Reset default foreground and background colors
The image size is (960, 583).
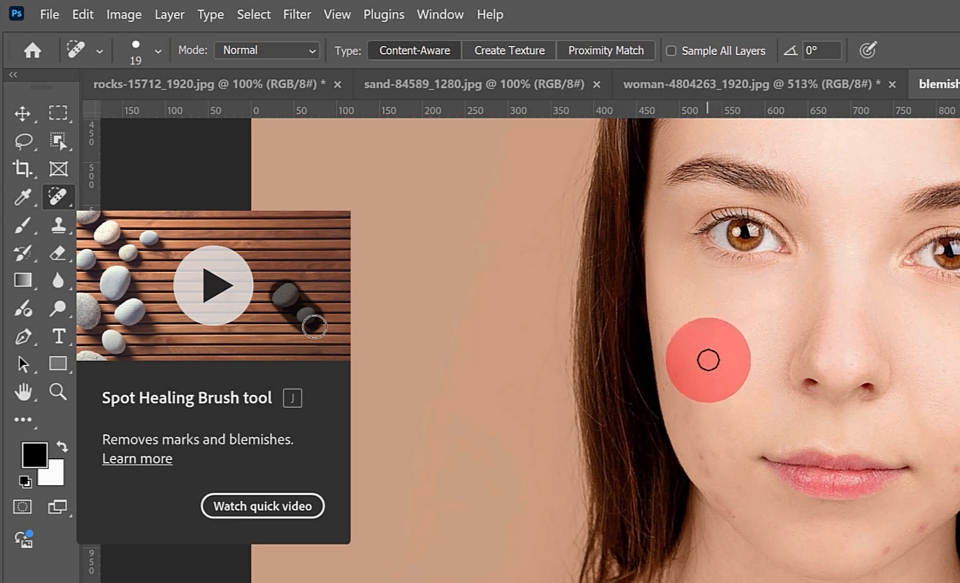[x=25, y=482]
